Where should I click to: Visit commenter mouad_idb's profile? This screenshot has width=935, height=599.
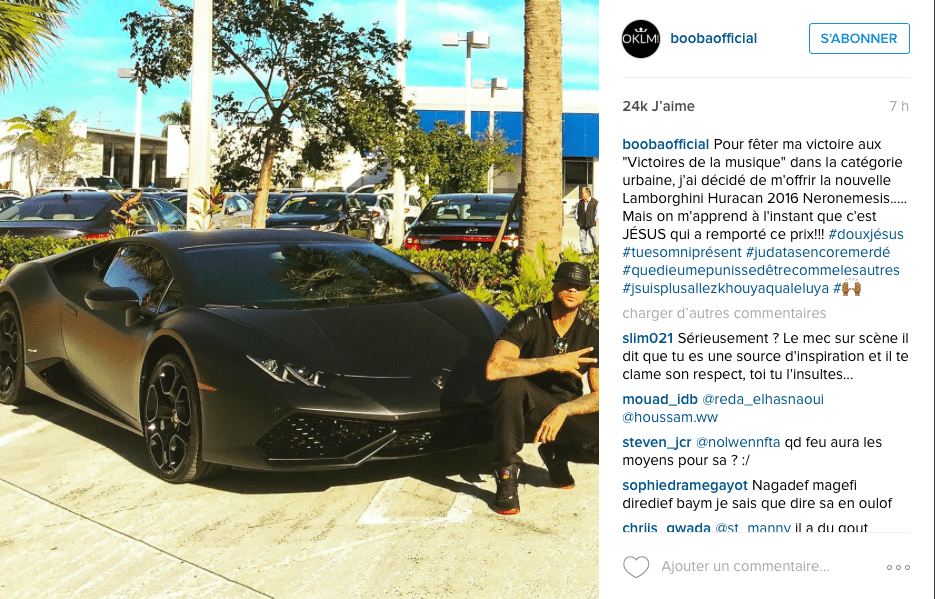(660, 399)
